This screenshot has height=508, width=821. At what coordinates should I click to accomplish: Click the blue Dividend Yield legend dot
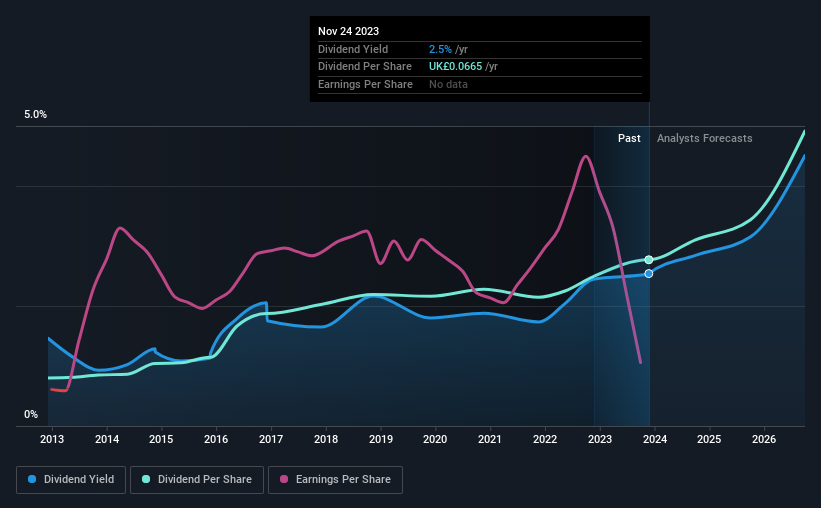32,479
